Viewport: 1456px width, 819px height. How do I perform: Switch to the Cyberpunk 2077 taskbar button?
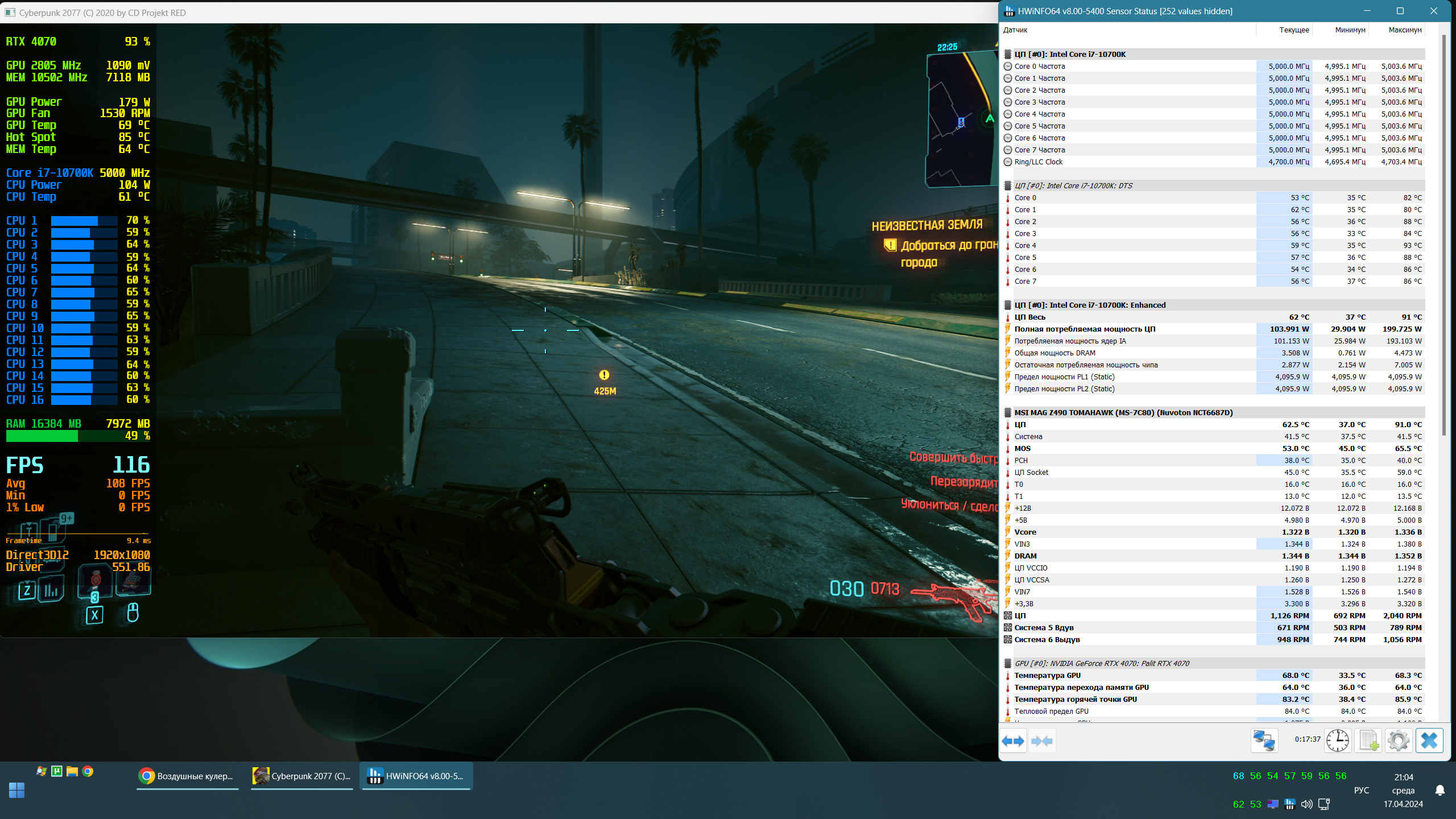point(302,776)
